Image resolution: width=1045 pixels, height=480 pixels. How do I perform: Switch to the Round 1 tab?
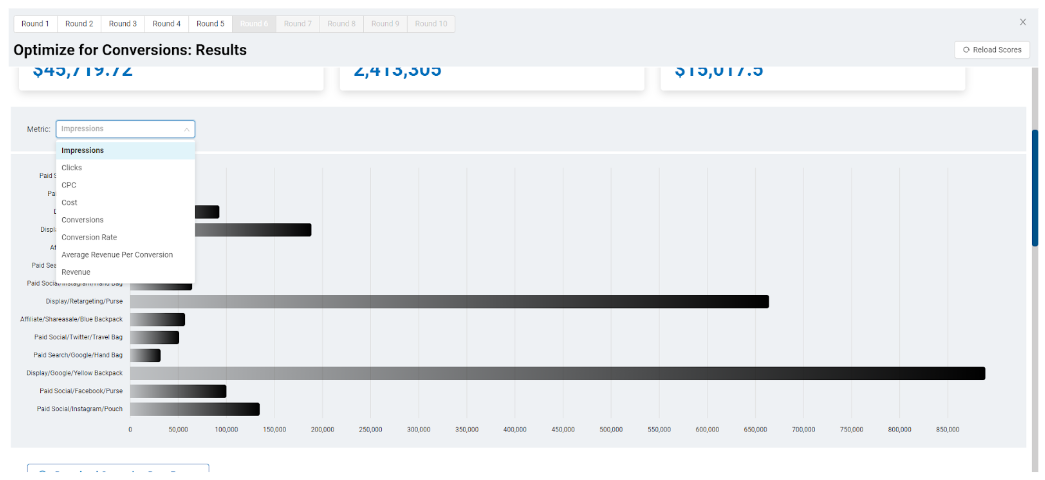[x=35, y=23]
